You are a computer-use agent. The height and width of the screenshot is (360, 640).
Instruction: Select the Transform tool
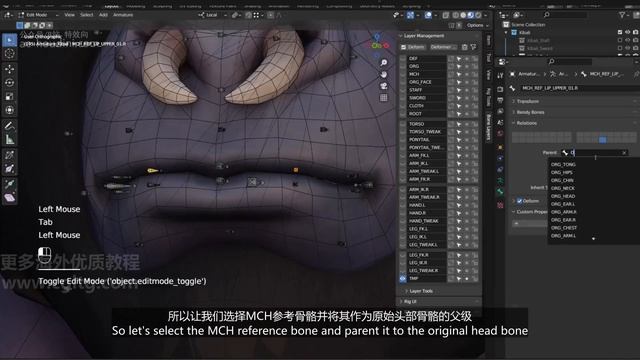click(x=10, y=110)
